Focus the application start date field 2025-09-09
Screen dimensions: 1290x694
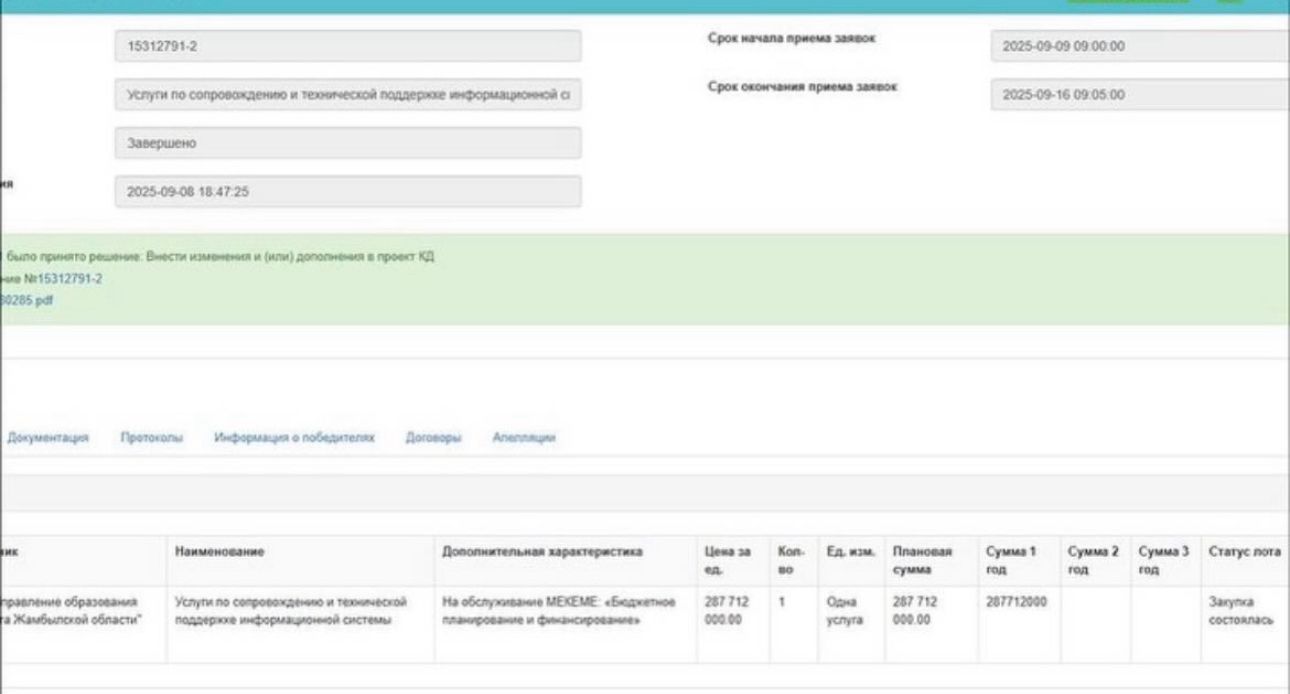(x=1139, y=46)
